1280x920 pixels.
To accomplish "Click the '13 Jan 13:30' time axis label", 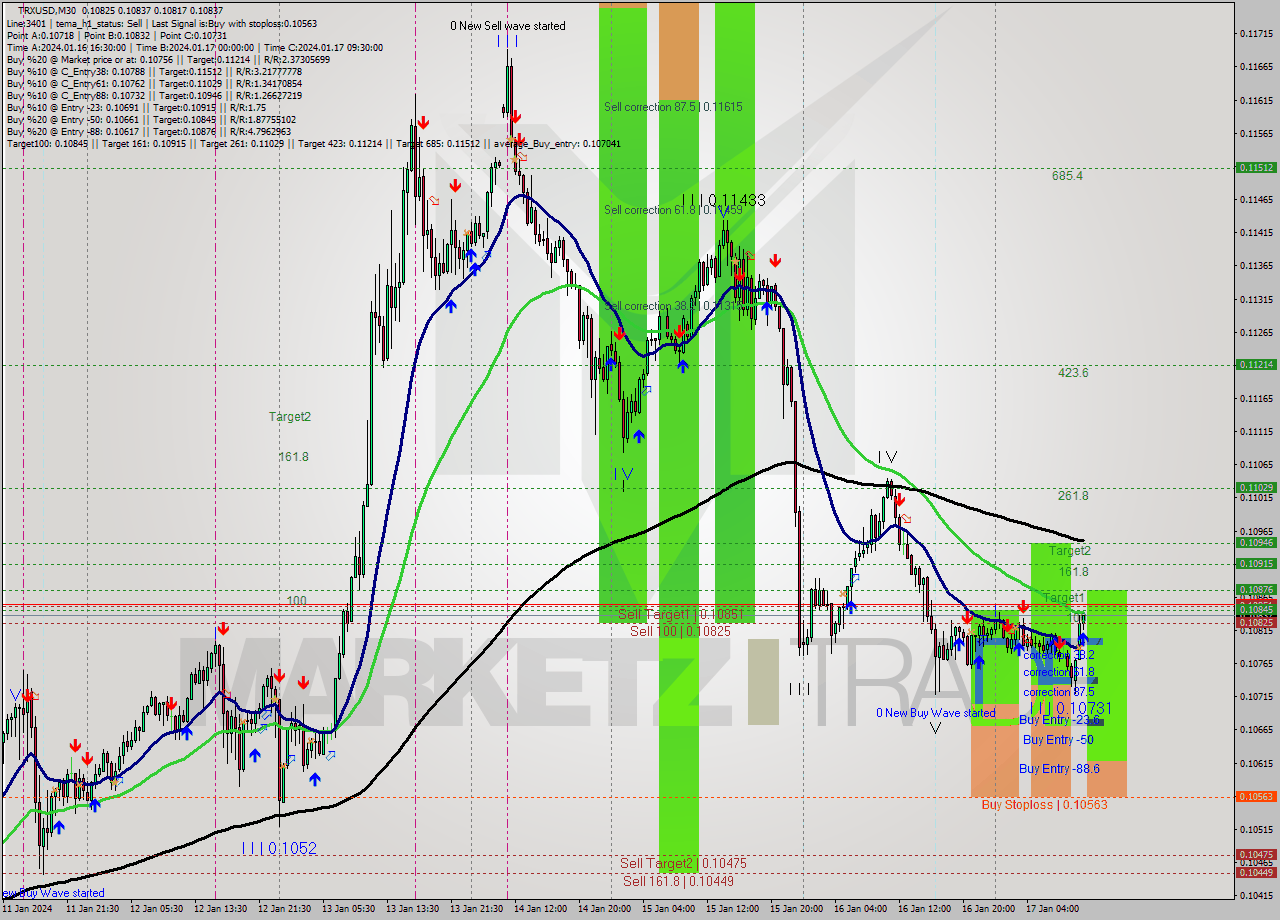I will click(413, 909).
